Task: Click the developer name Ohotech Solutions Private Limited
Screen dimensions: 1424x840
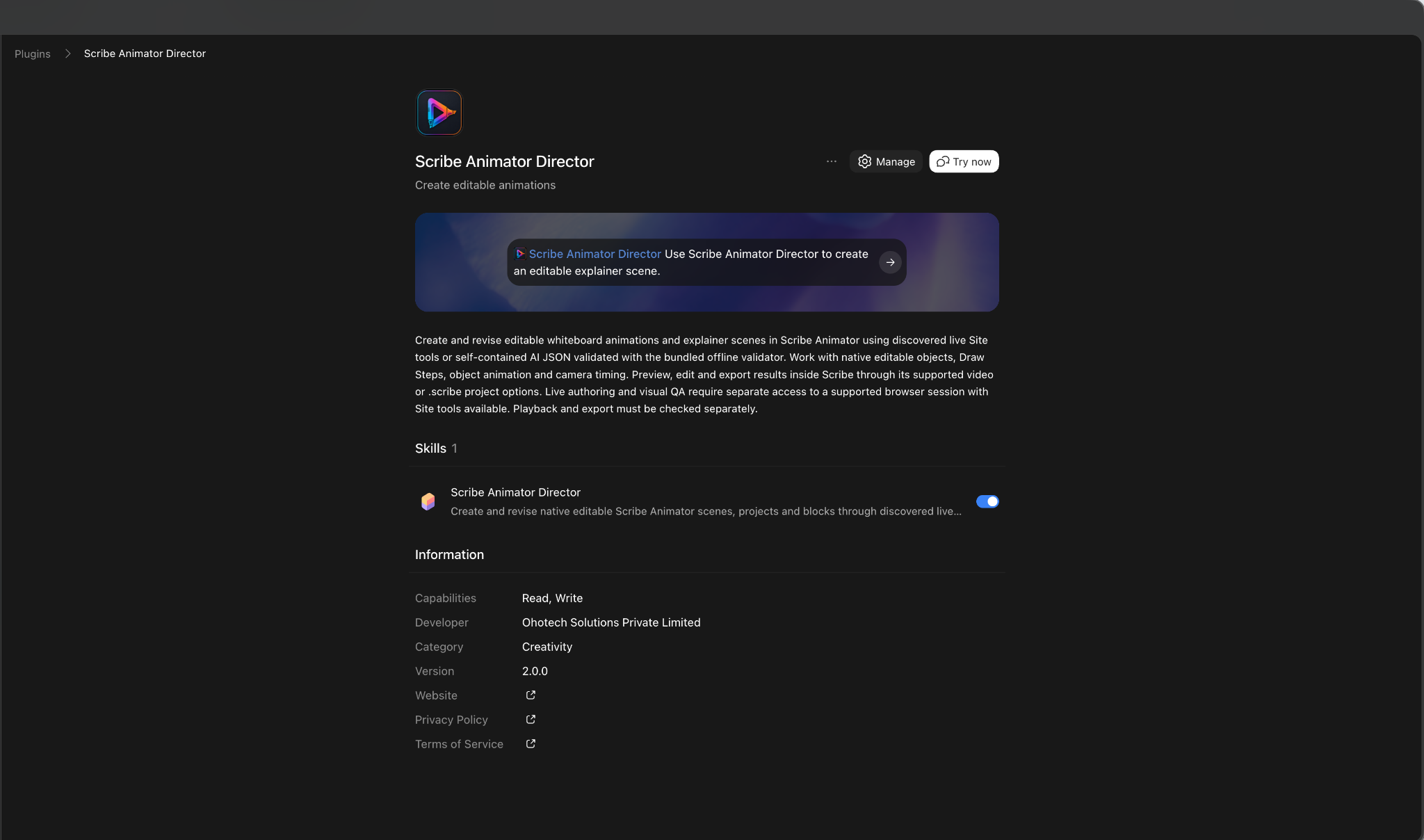Action: (611, 622)
